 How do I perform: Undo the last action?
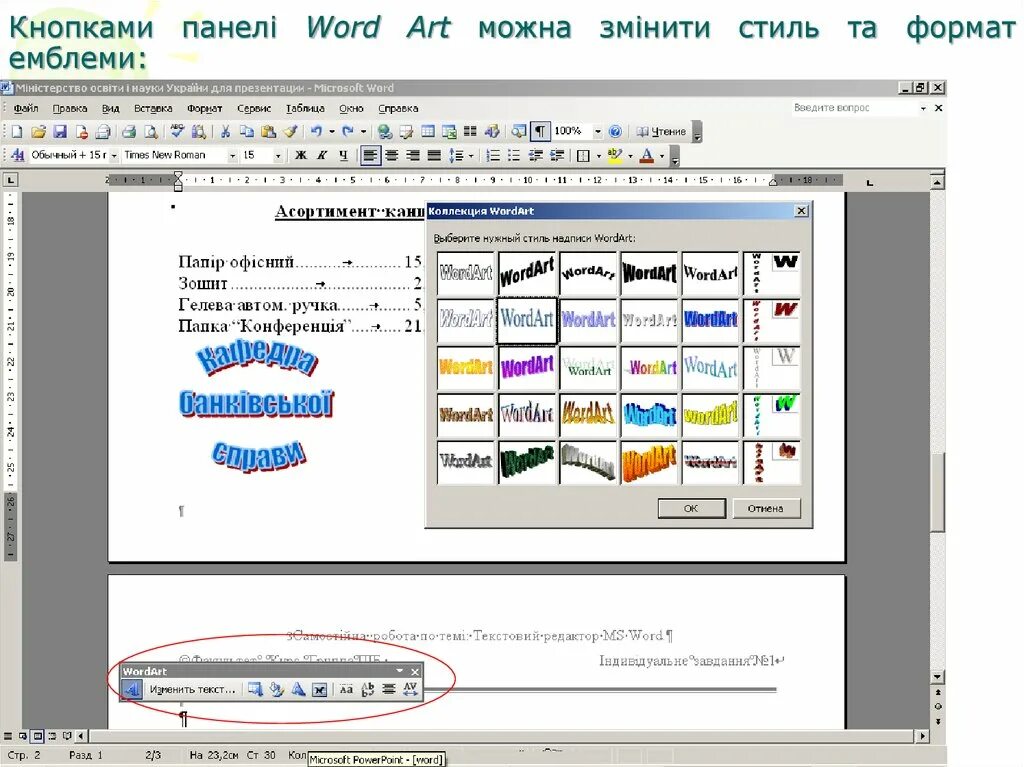(x=316, y=131)
